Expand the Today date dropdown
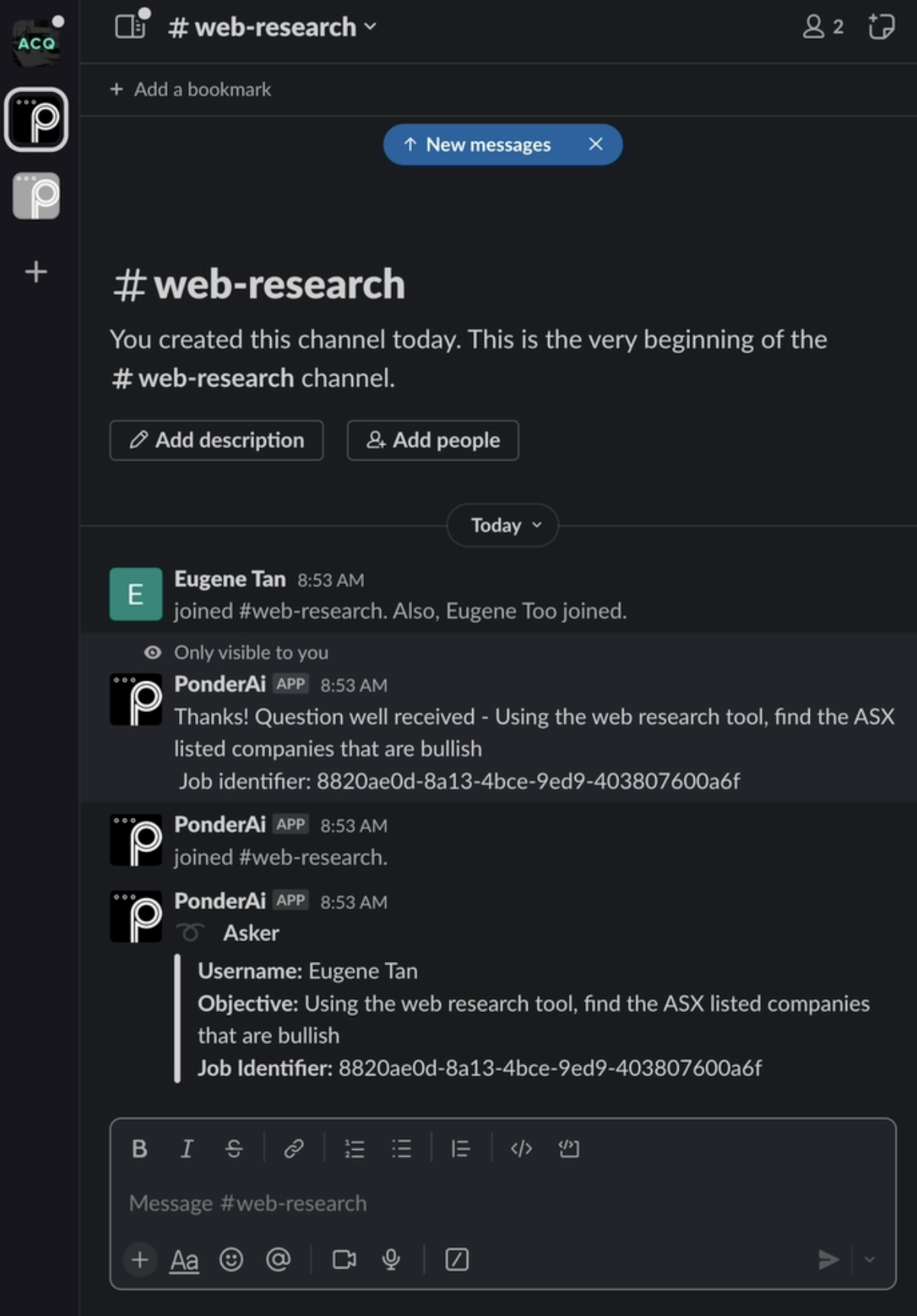917x1316 pixels. pyautogui.click(x=503, y=525)
